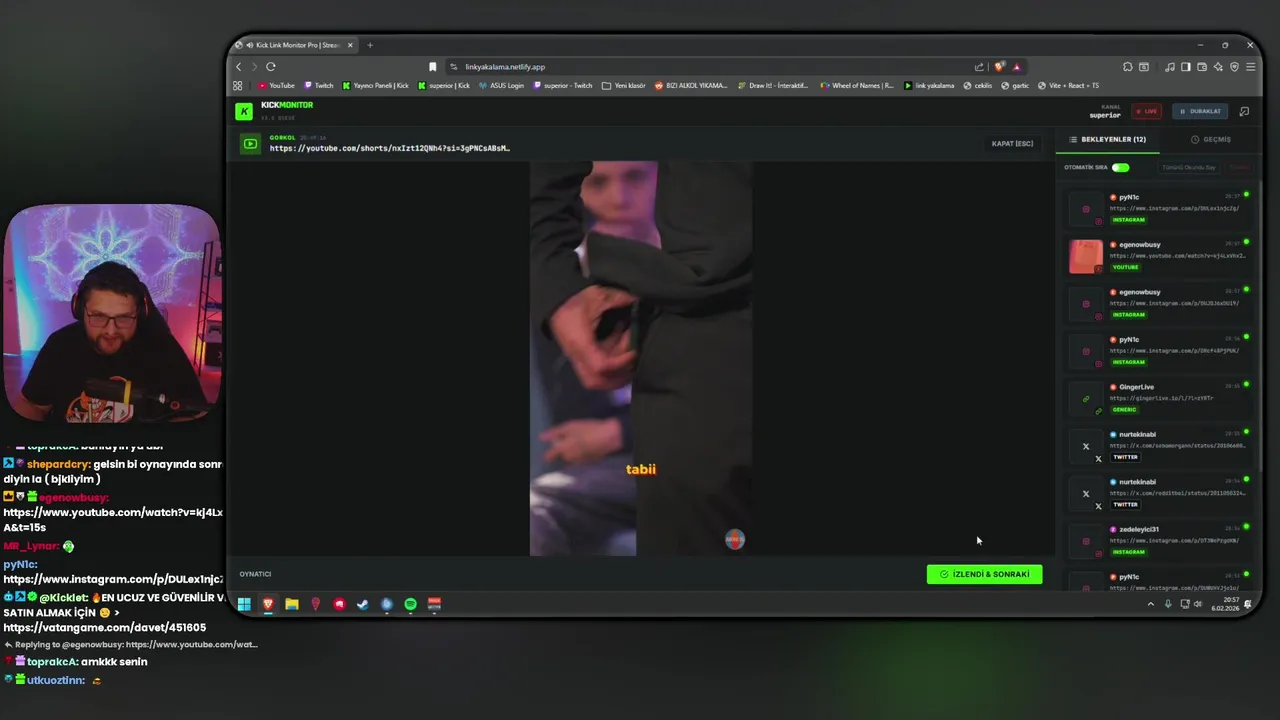Click the Brave Rewards triangle icon
This screenshot has height=720, width=1280.
1016,67
